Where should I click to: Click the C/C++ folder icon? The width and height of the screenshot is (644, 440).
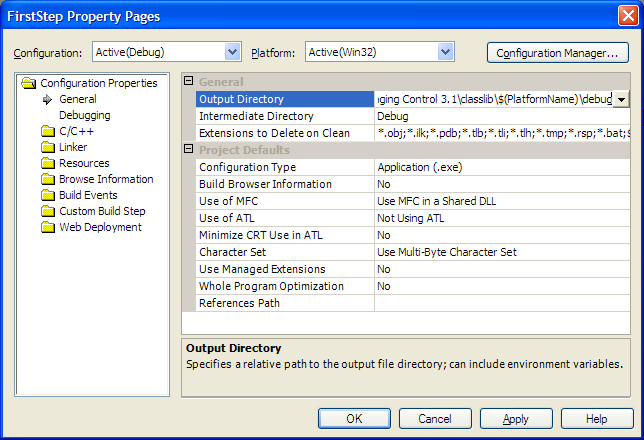pos(48,131)
